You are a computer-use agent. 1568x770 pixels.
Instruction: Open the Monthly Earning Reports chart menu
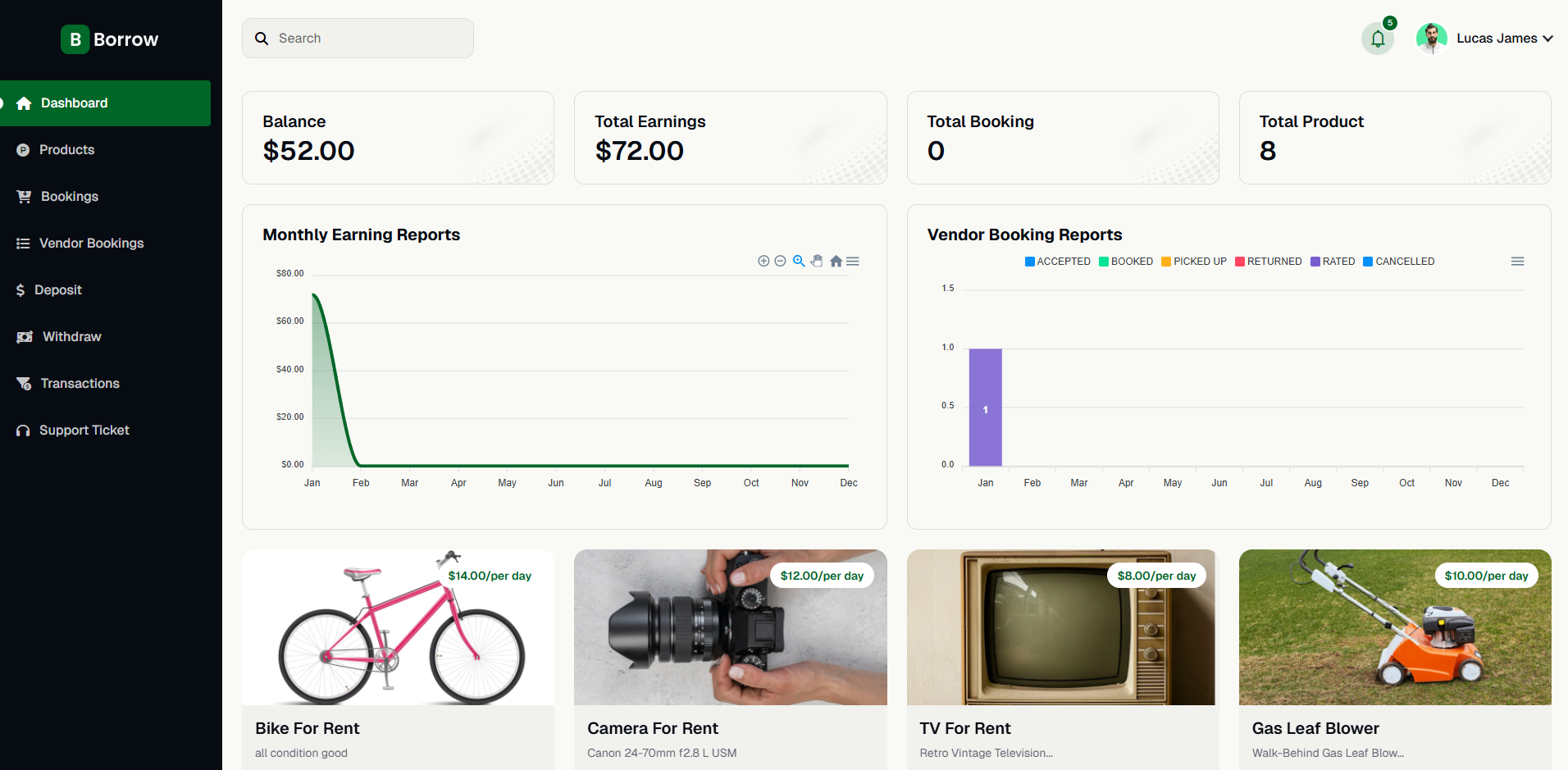[853, 261]
